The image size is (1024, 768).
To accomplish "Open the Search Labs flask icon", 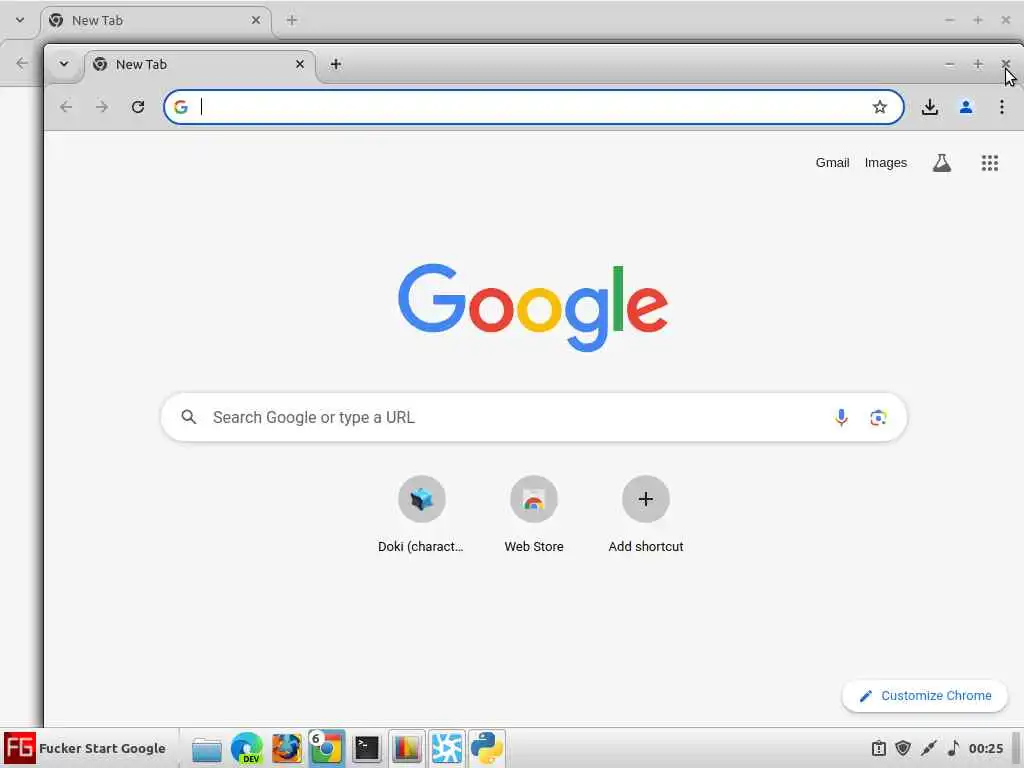I will tap(941, 163).
